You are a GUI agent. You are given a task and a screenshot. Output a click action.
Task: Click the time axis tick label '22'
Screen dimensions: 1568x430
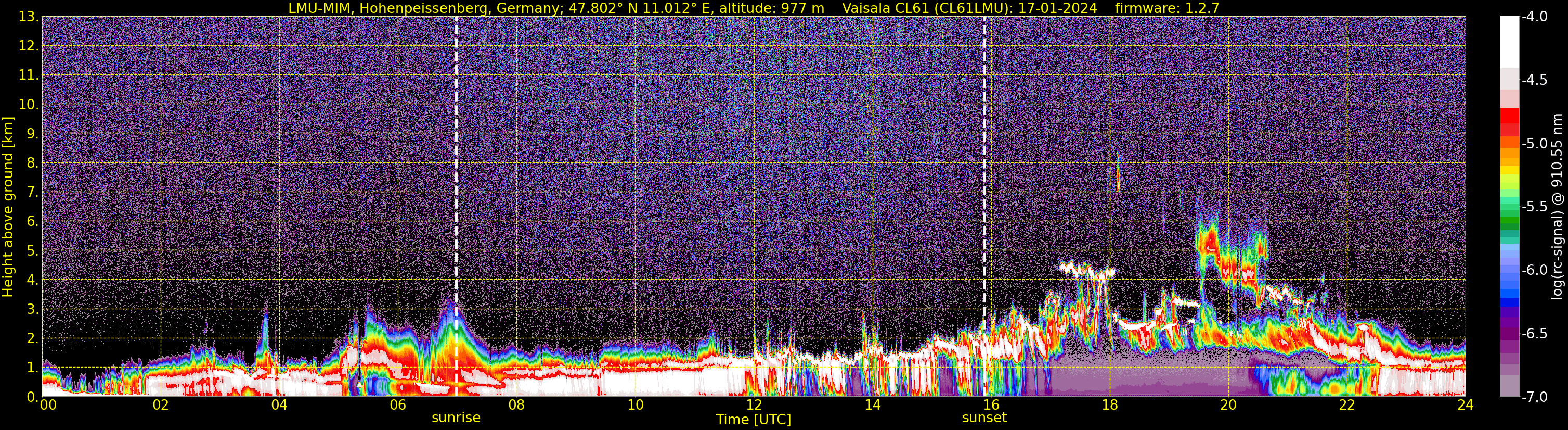point(1347,405)
